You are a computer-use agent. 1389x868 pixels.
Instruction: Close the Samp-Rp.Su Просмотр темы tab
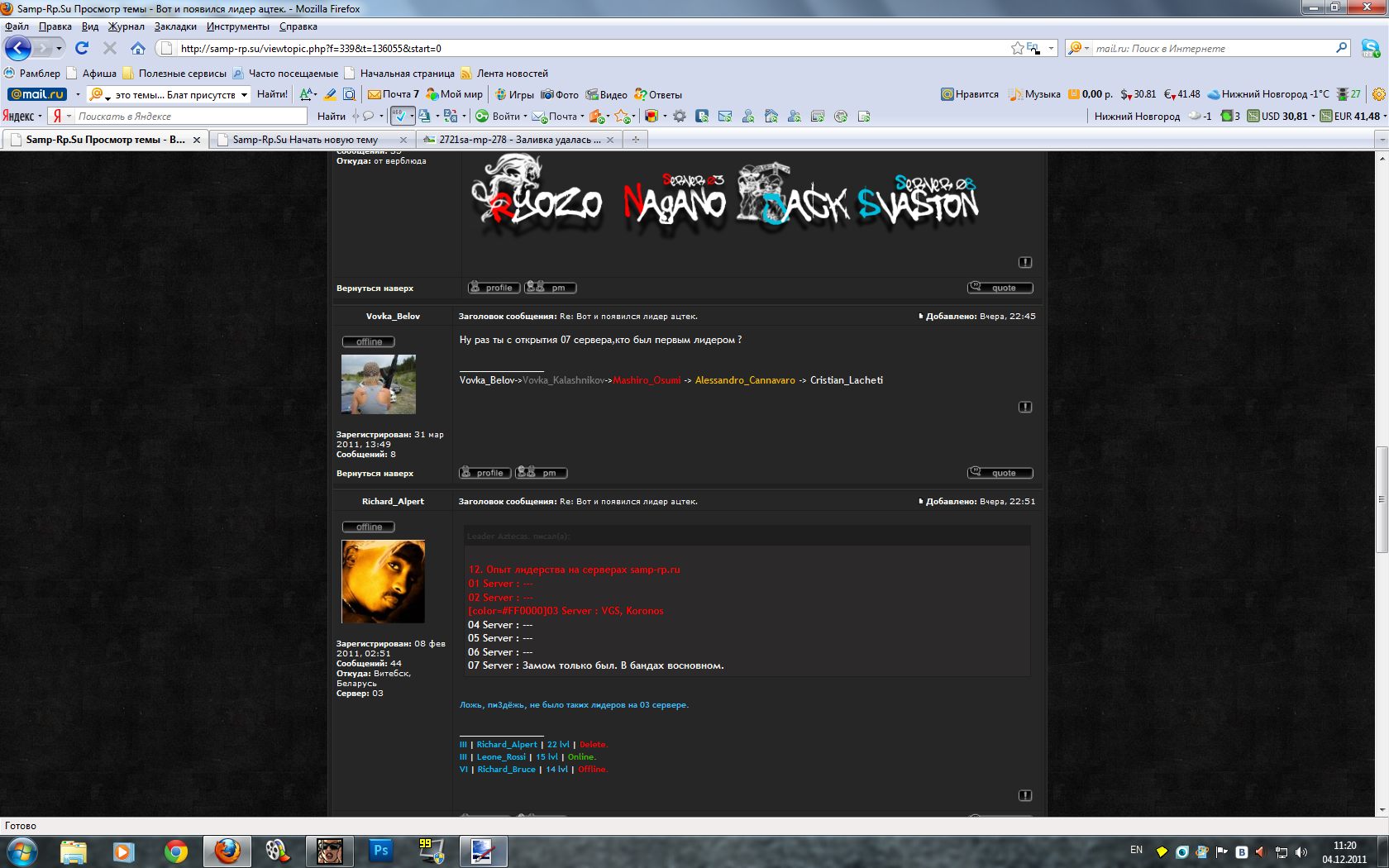[197, 140]
